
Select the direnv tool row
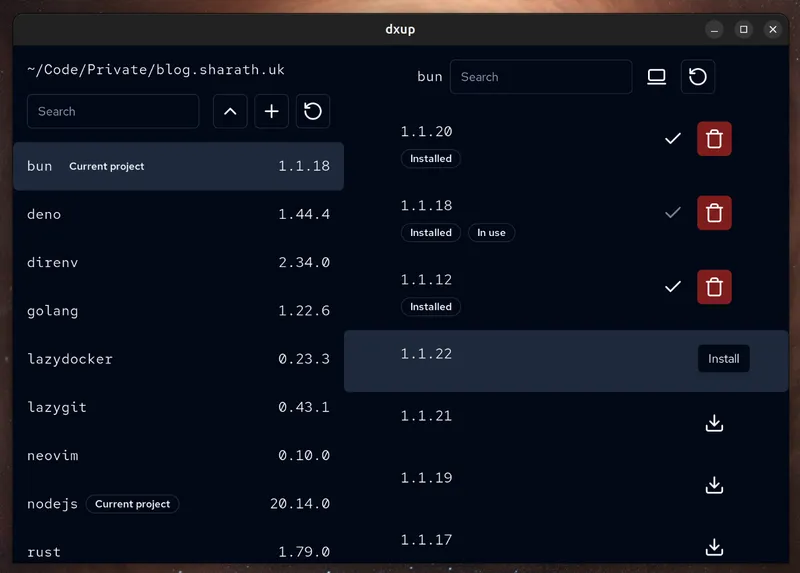point(179,262)
